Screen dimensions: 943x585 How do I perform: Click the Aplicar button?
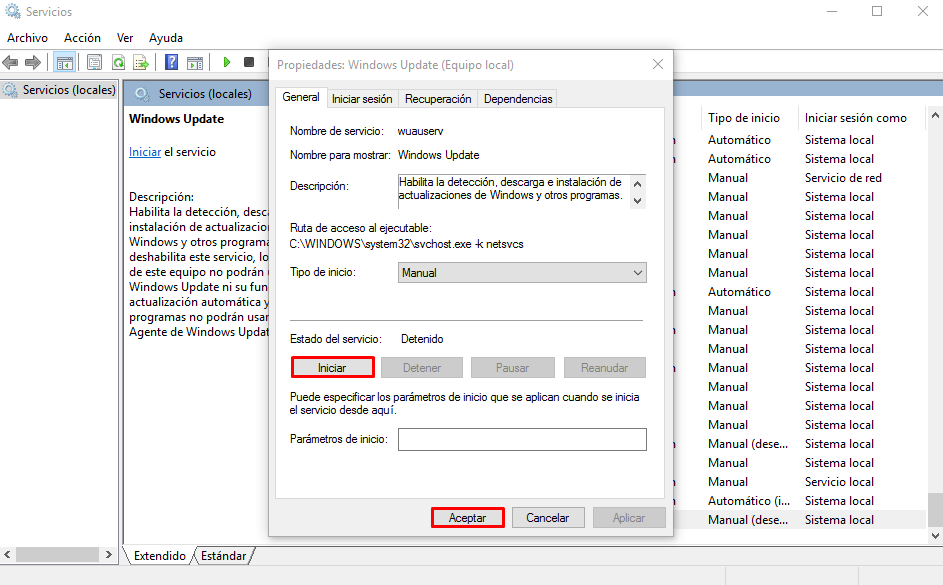tap(629, 518)
